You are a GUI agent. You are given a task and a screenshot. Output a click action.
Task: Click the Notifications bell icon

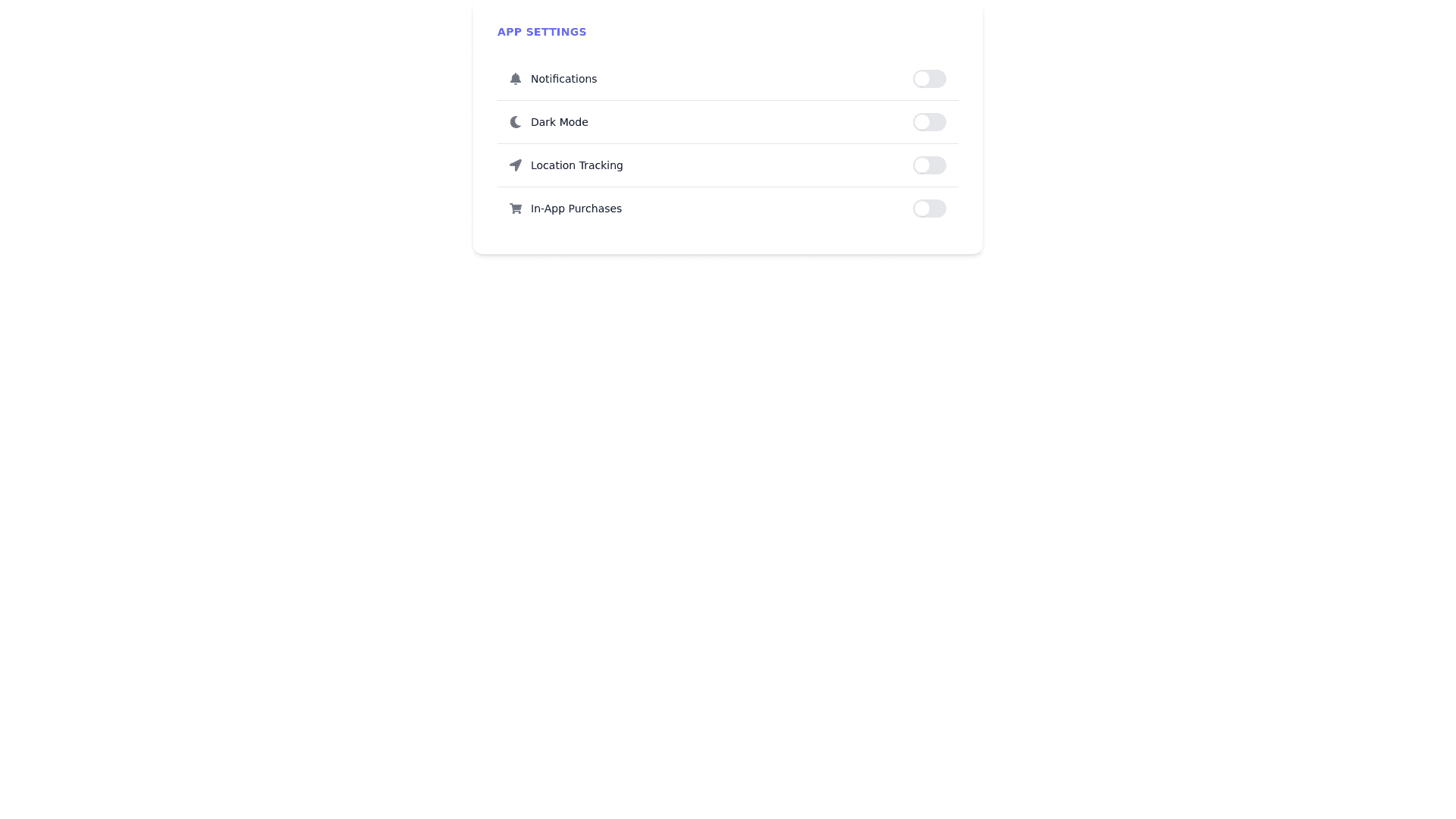pos(516,79)
